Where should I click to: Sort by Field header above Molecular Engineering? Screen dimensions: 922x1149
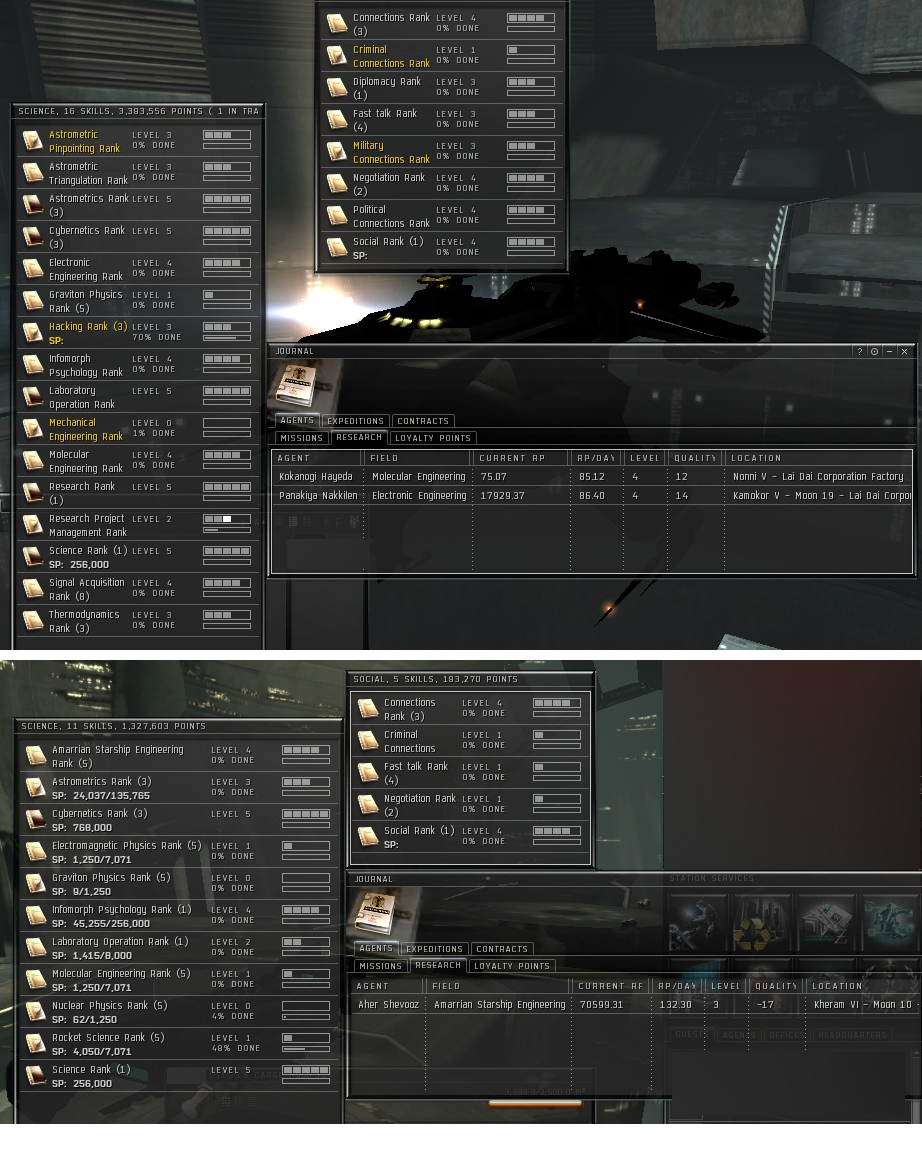point(418,458)
